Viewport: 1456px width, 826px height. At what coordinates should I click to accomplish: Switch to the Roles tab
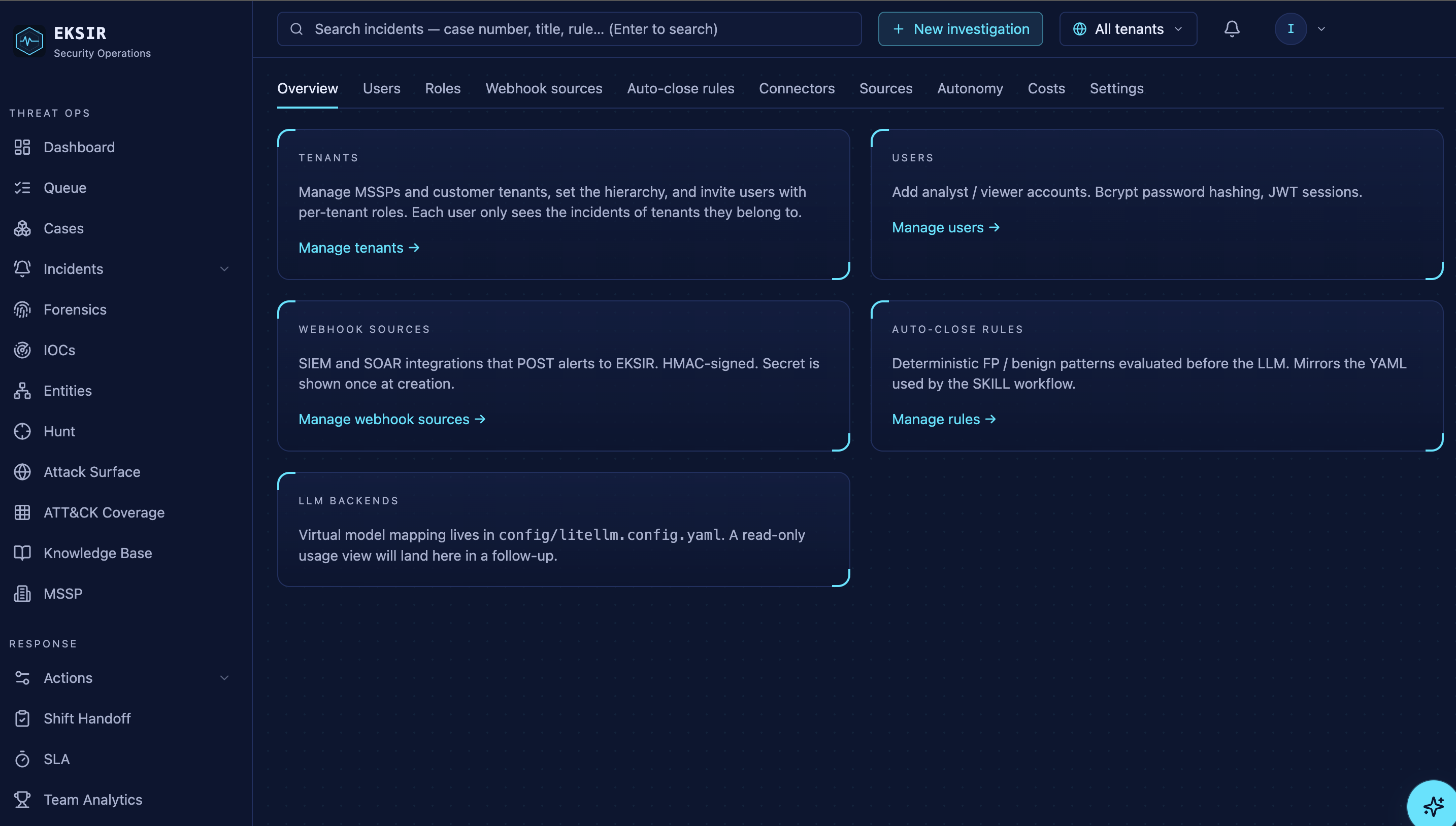443,88
